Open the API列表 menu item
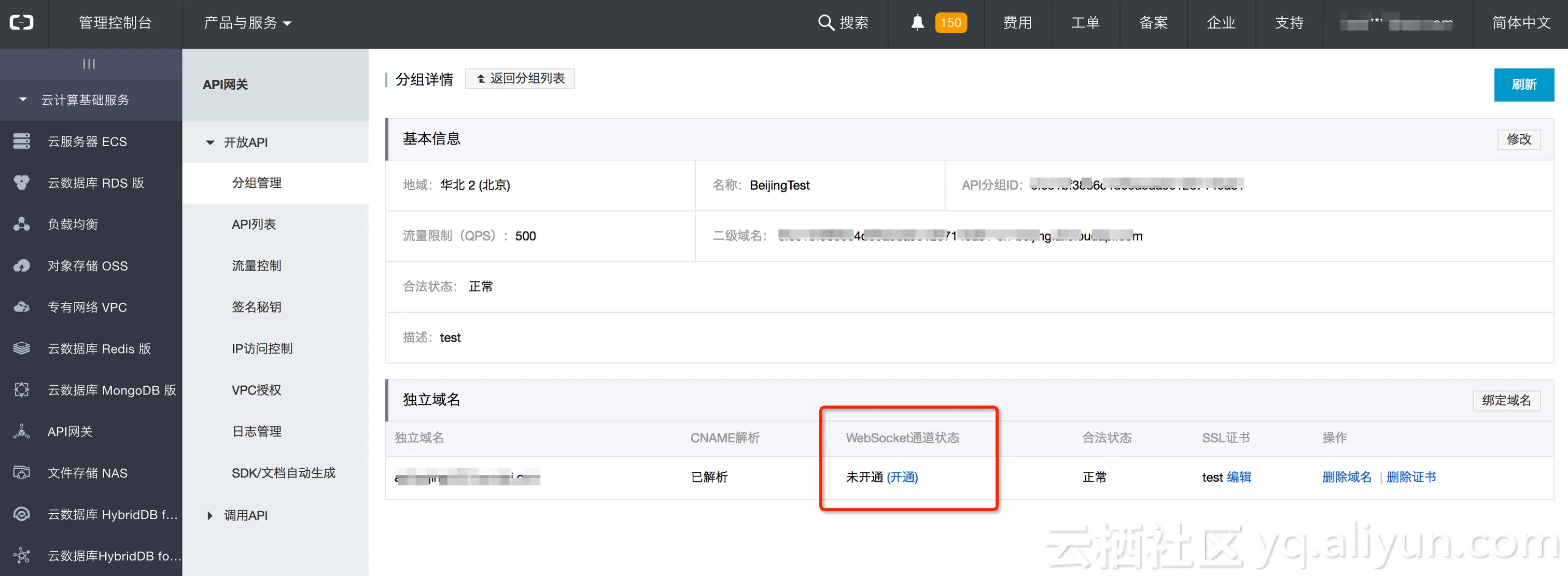 (x=254, y=224)
